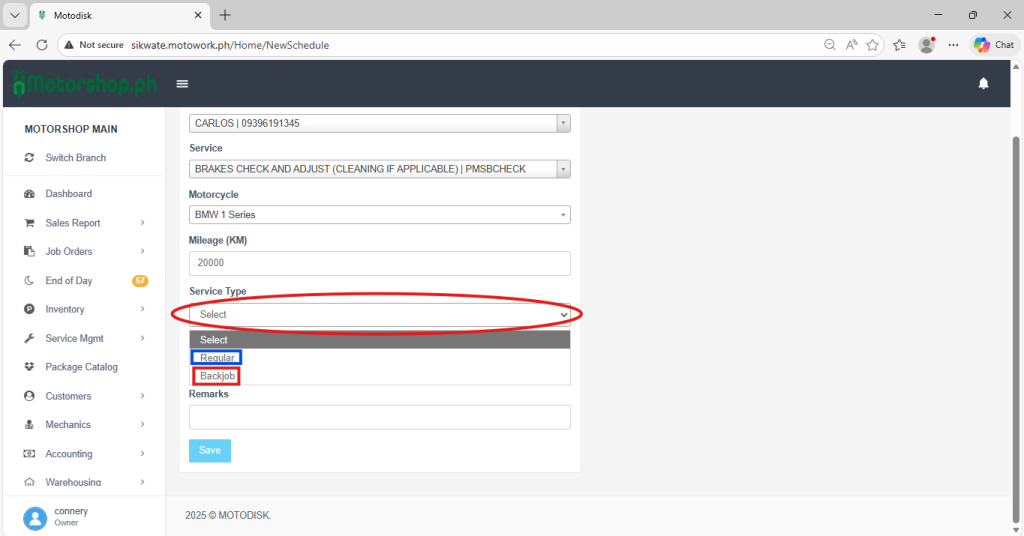Click the connery user avatar
Image resolution: width=1024 pixels, height=536 pixels.
click(35, 517)
